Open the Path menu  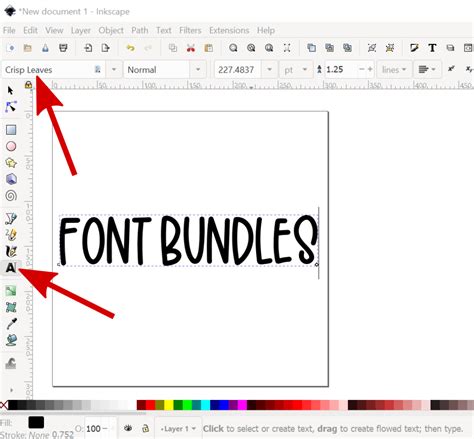[x=140, y=30]
